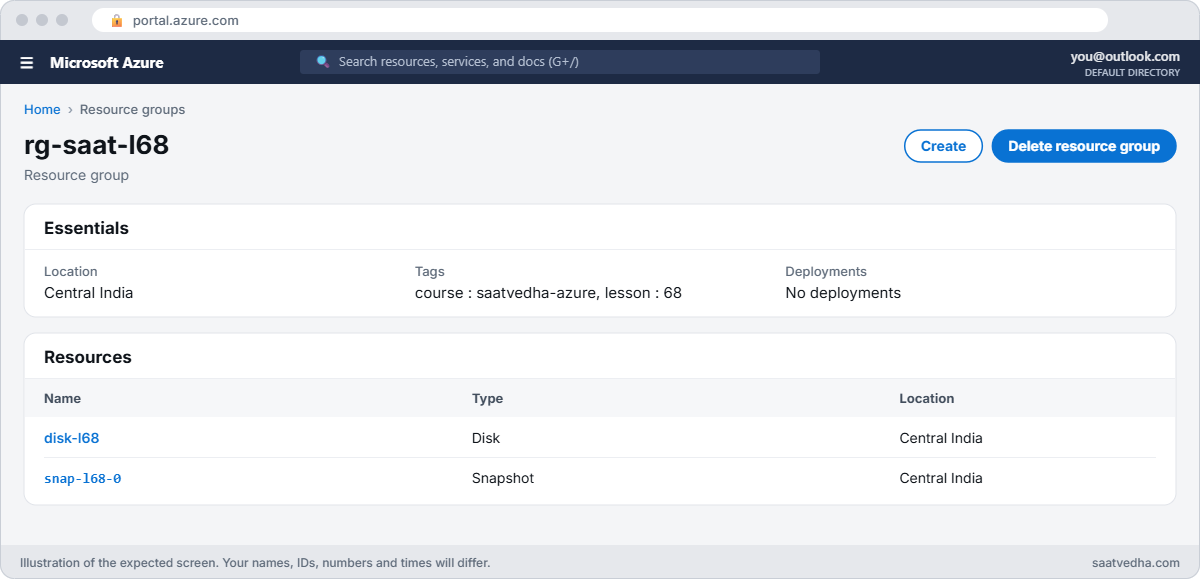Image resolution: width=1200 pixels, height=579 pixels.
Task: Click the Microsoft Azure logo text
Action: click(x=107, y=63)
